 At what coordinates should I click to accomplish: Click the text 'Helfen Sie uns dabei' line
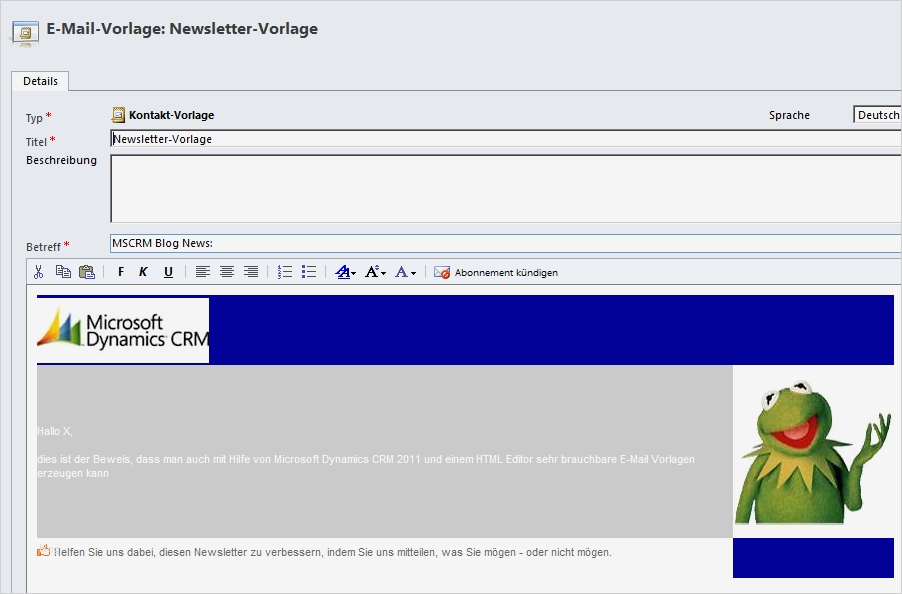(332, 553)
